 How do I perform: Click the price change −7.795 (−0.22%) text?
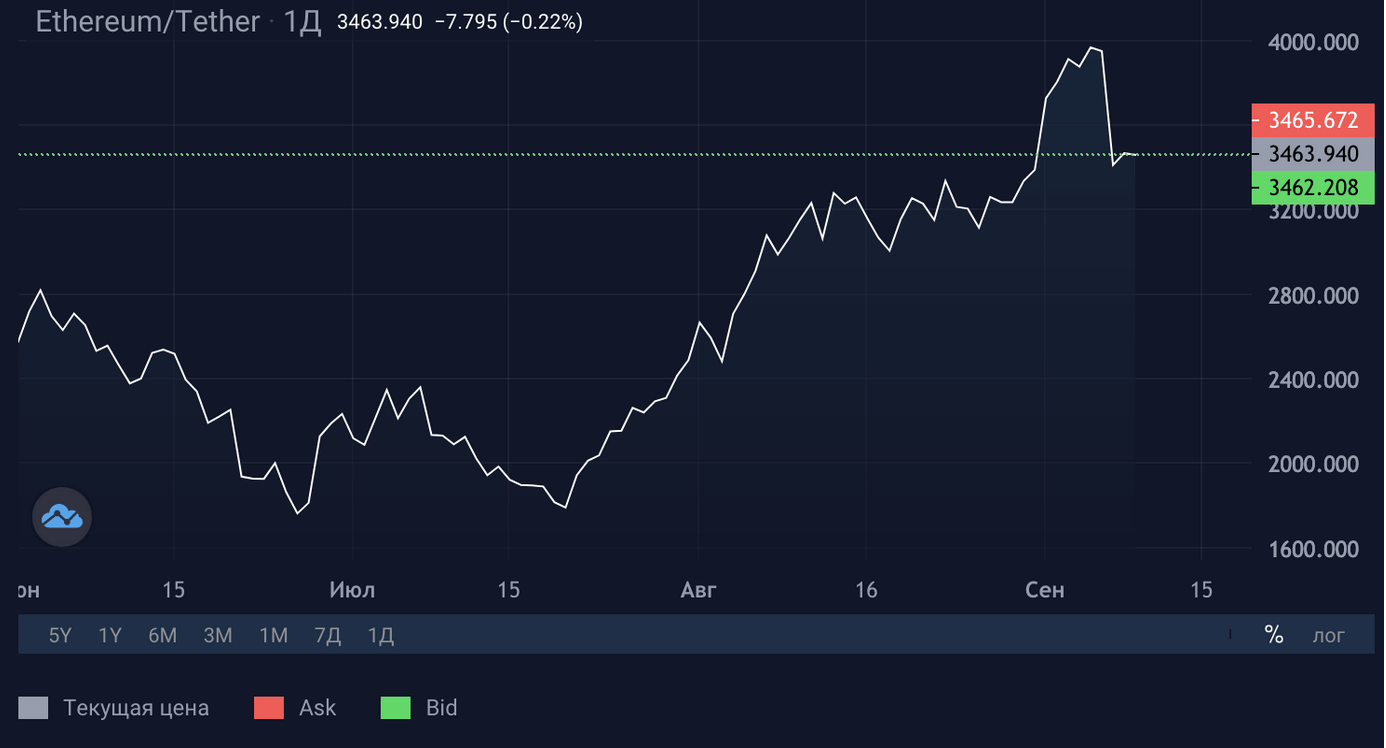508,21
